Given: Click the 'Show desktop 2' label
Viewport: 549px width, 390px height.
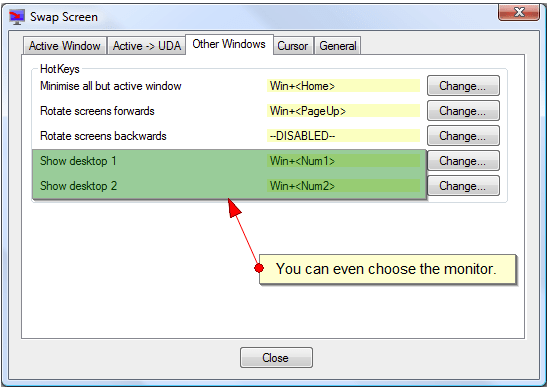Looking at the screenshot, I should click(x=78, y=186).
